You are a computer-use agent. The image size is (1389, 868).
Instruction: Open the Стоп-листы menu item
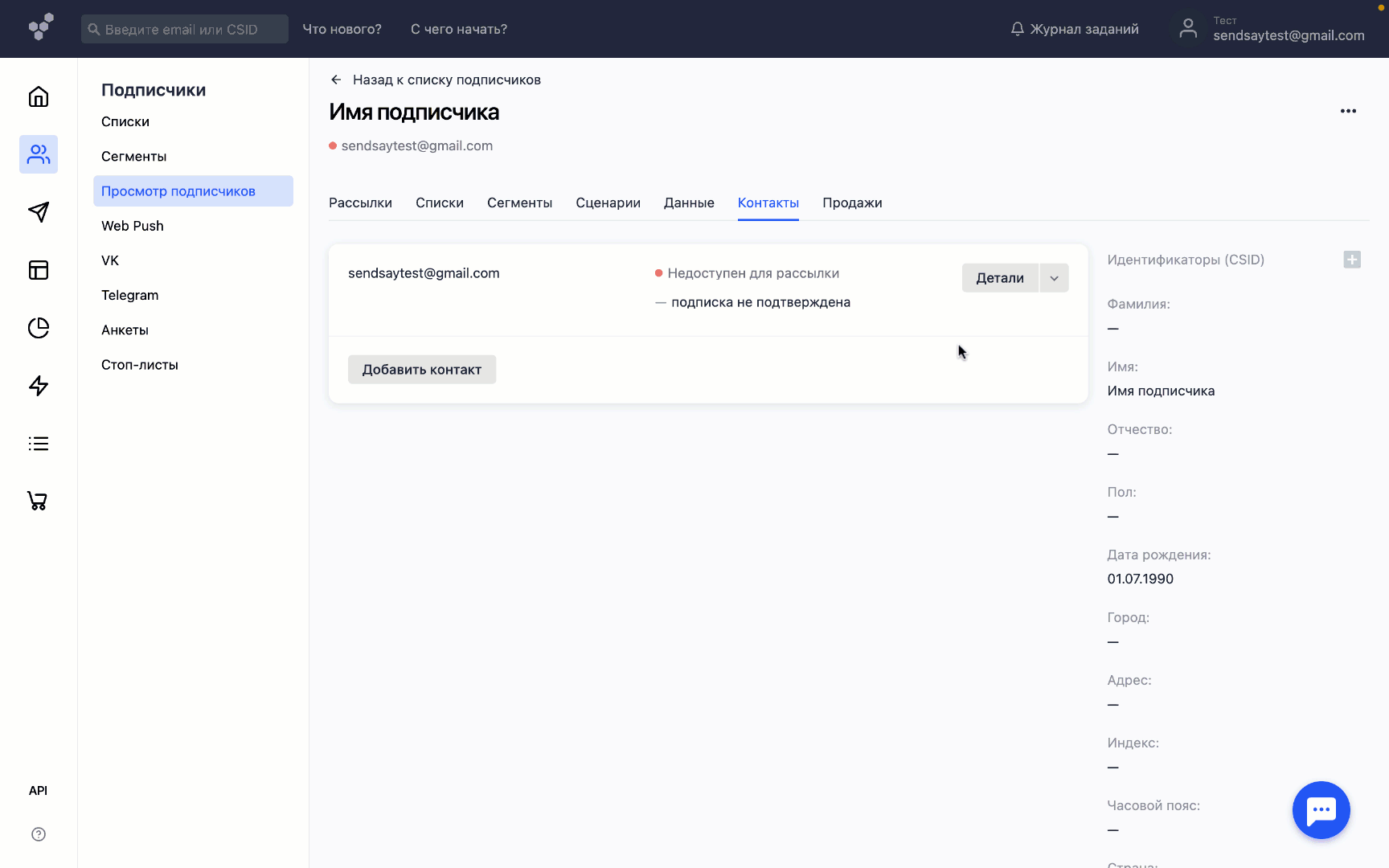tap(140, 365)
